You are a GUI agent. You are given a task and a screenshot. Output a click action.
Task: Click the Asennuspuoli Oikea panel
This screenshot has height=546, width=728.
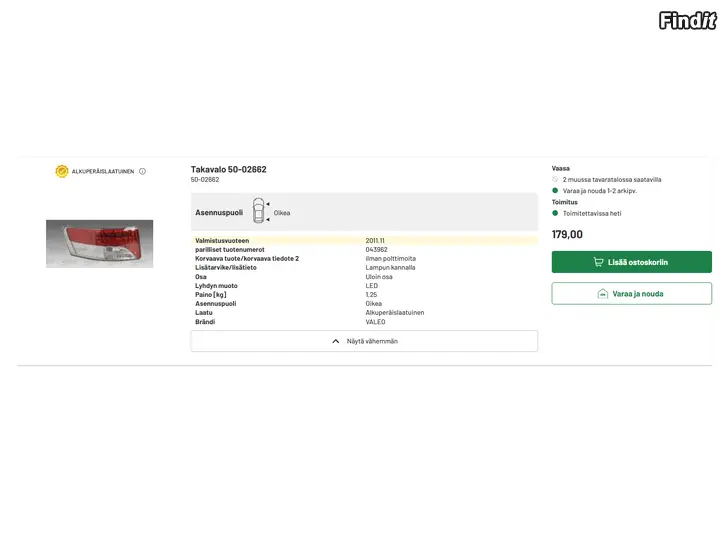tap(364, 212)
